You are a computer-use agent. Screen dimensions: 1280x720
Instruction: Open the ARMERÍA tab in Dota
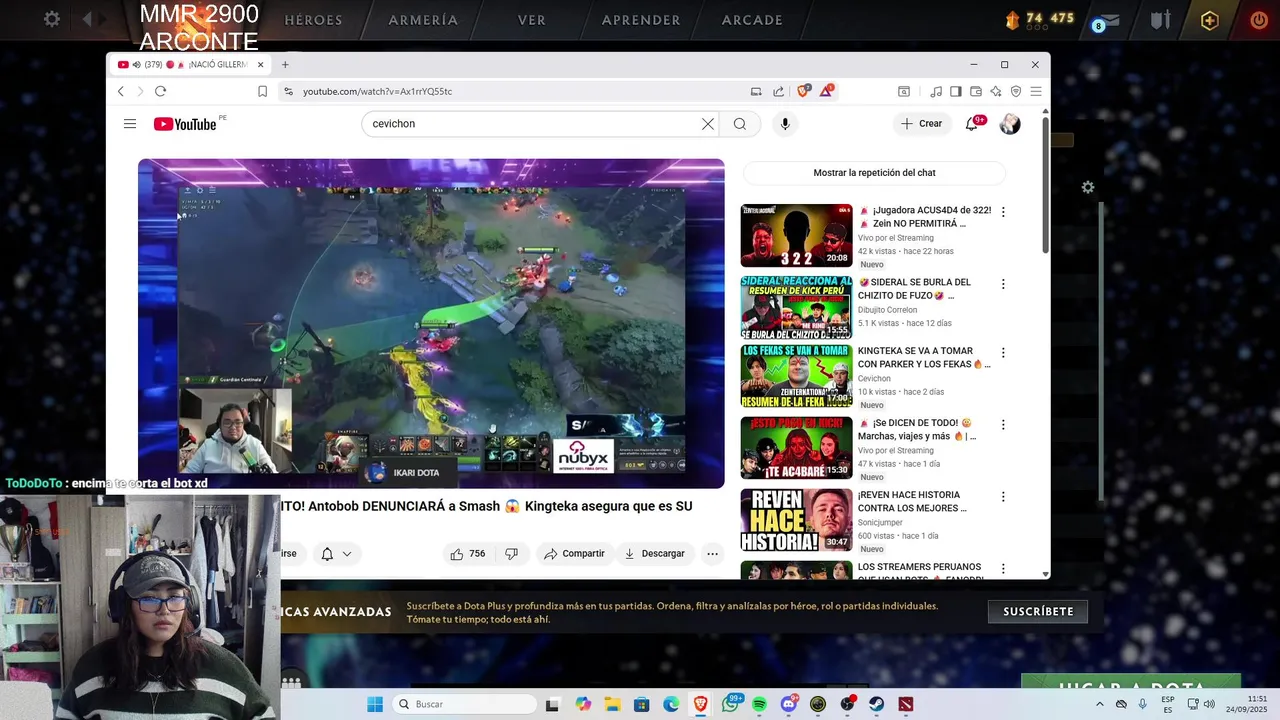[423, 20]
